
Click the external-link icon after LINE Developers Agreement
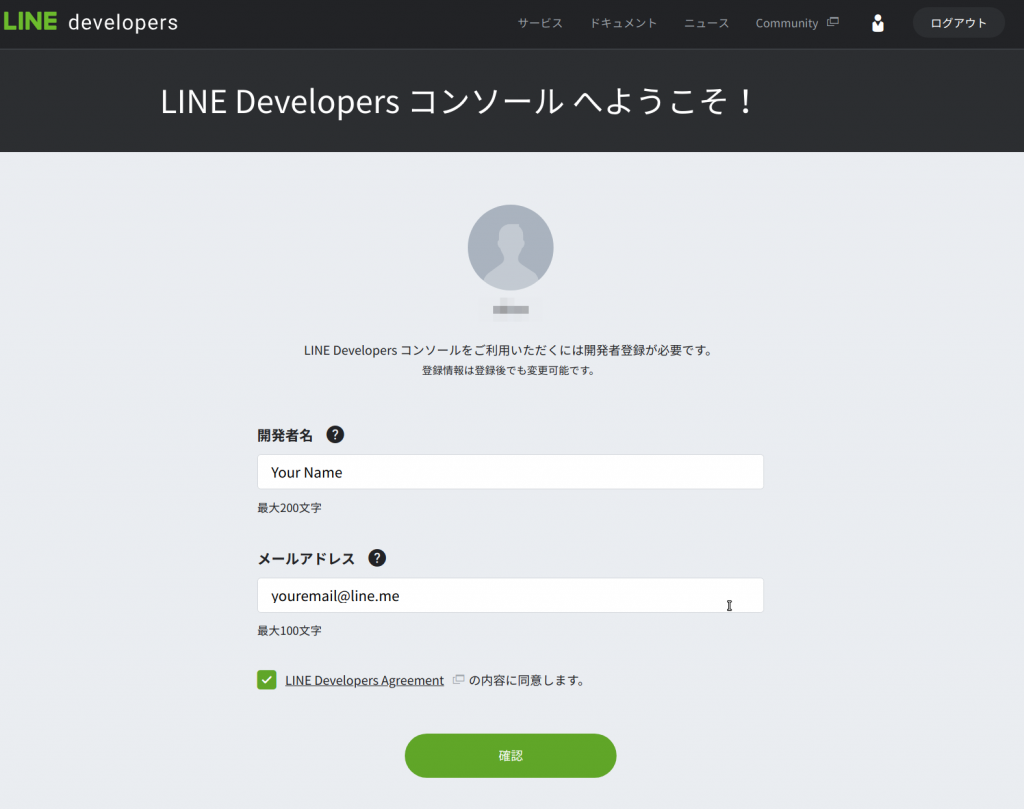click(457, 679)
